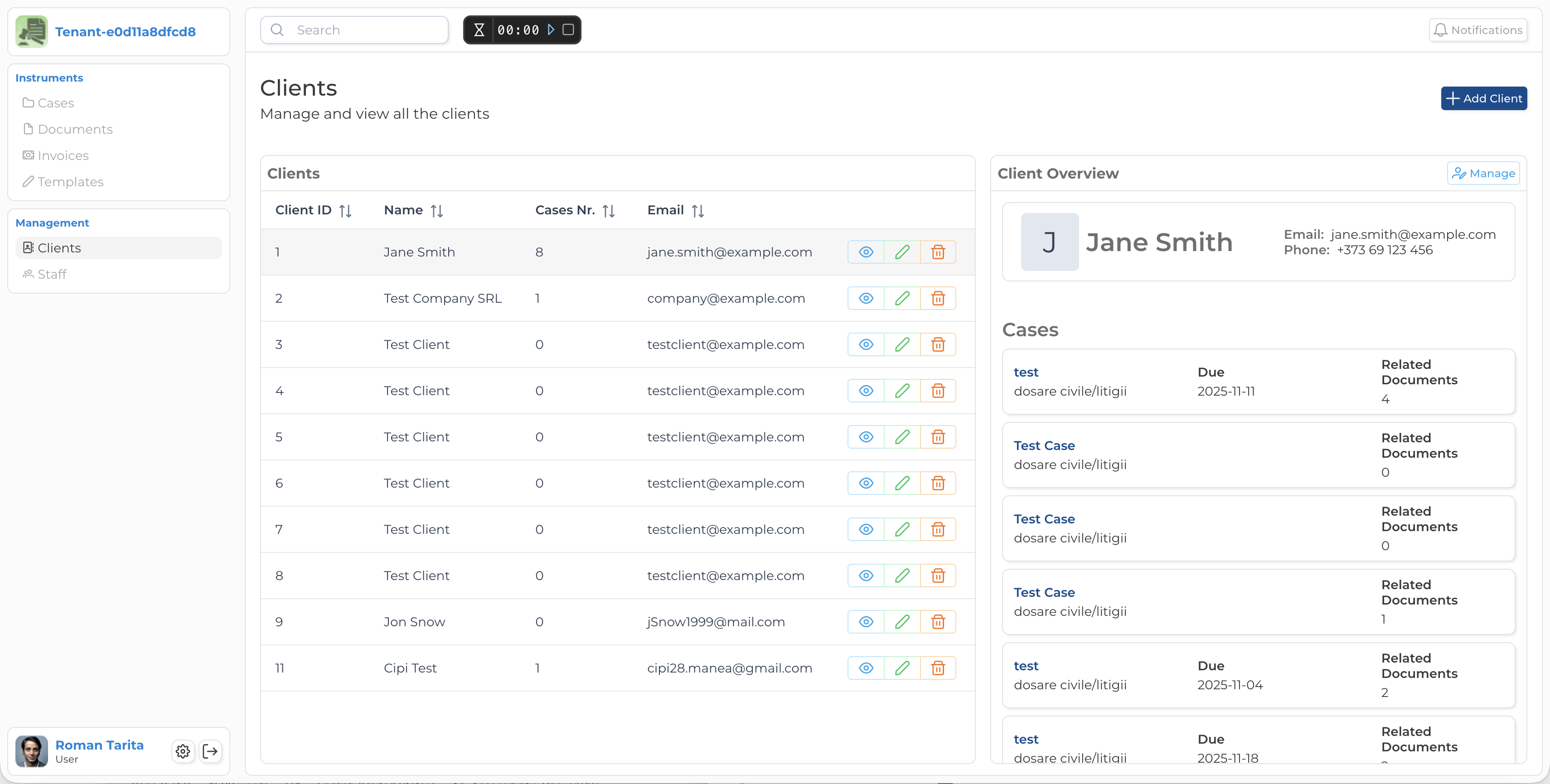Click the trash icon for Cipi Test

point(937,668)
